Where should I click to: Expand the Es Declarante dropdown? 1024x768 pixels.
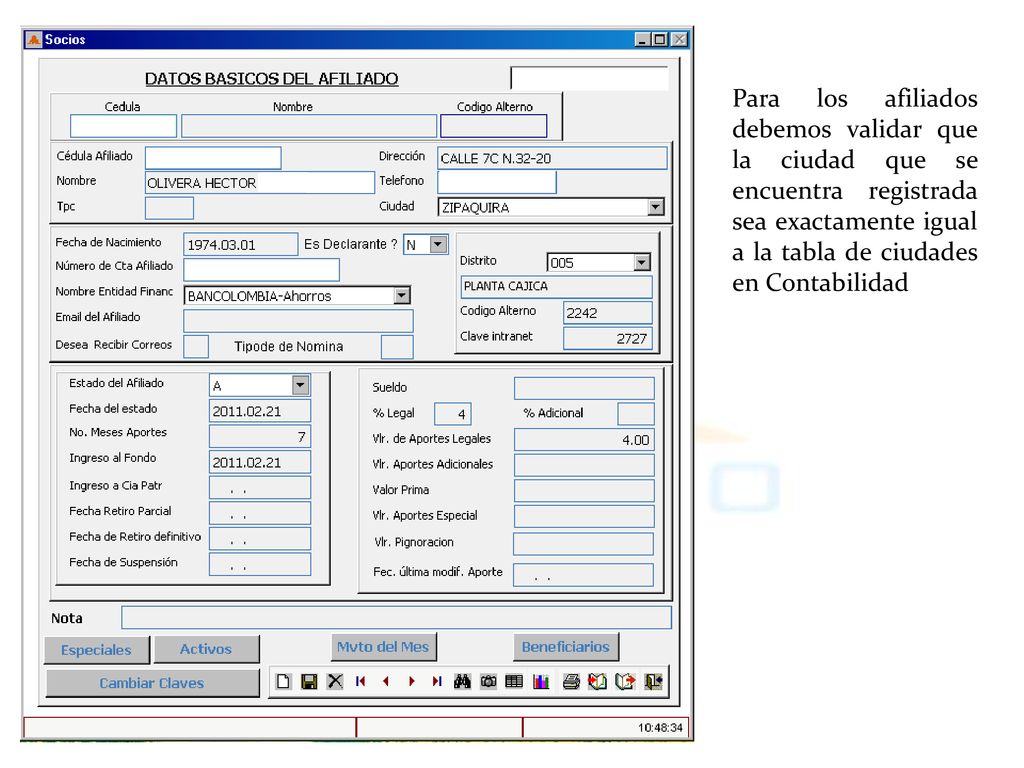click(x=438, y=244)
